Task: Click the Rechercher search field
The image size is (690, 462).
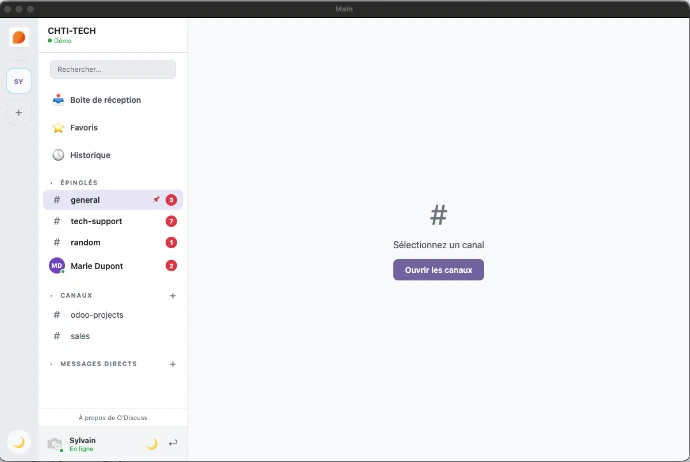Action: click(113, 69)
